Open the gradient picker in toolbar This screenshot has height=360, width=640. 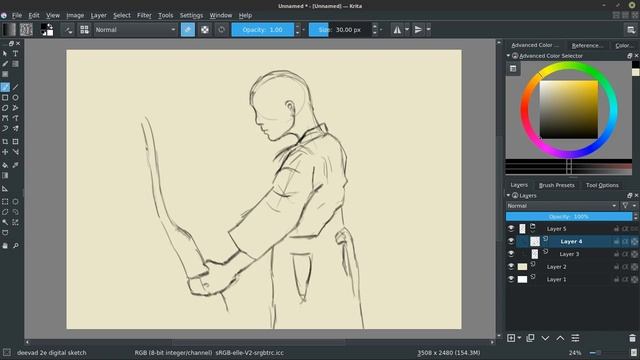coord(9,29)
